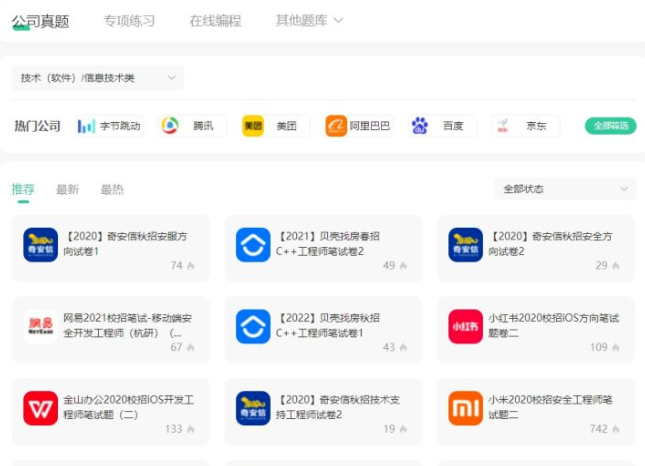The image size is (645, 466).
Task: Click the popularity count 133
Action: click(174, 429)
